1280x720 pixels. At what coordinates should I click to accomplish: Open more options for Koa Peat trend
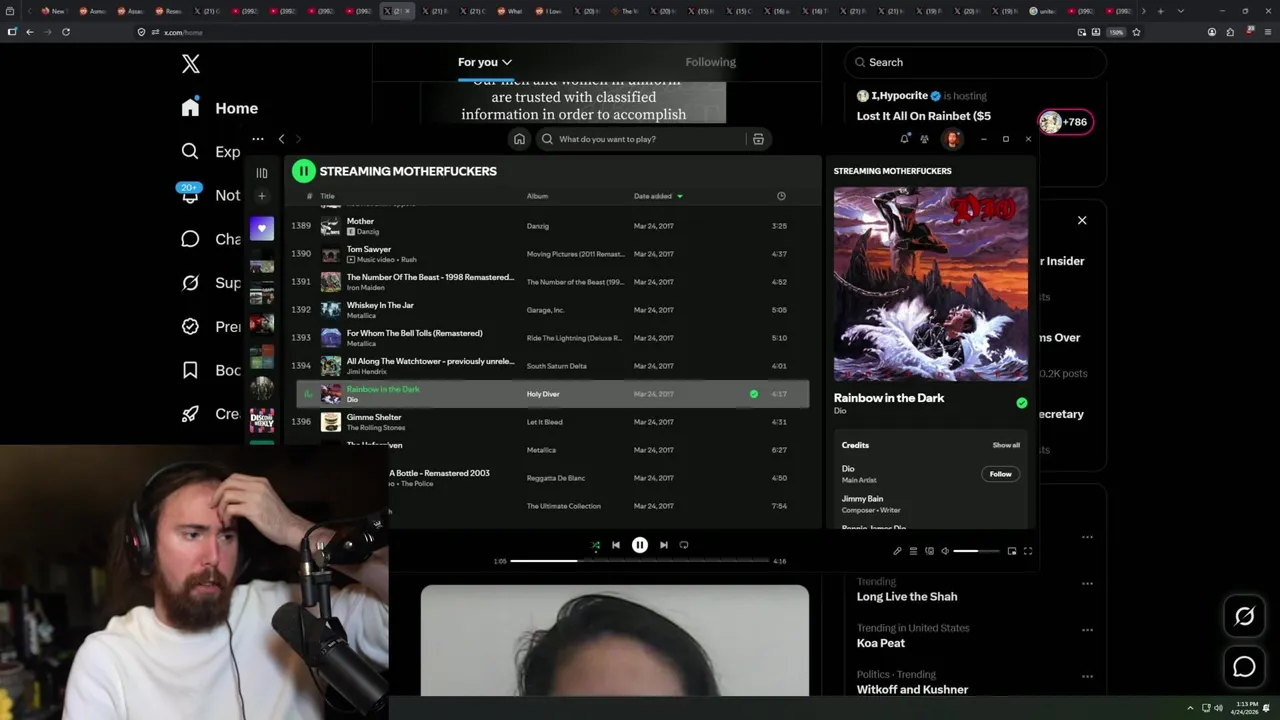(x=1087, y=630)
